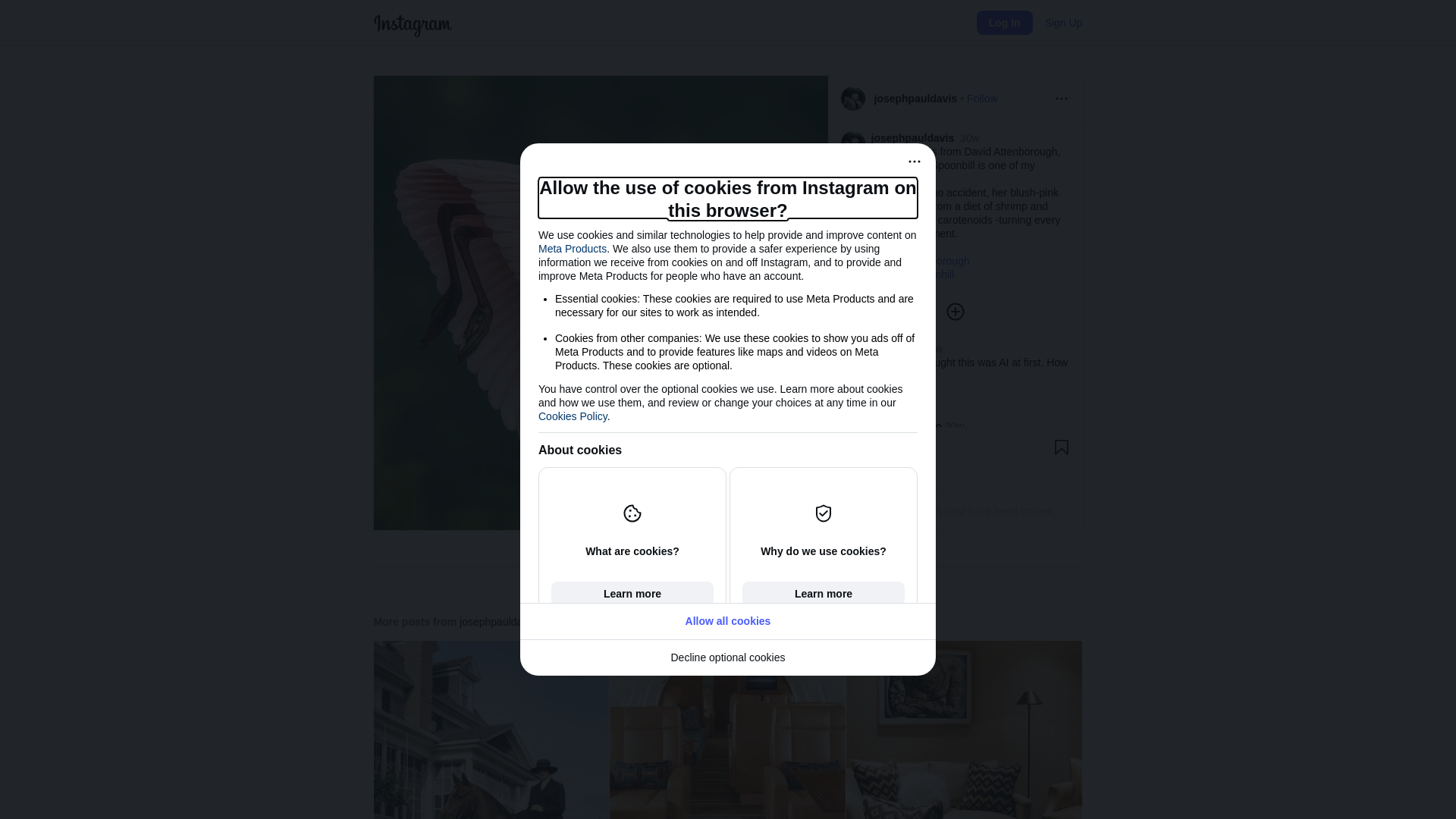Open the Cookies Policy link

pos(573,416)
